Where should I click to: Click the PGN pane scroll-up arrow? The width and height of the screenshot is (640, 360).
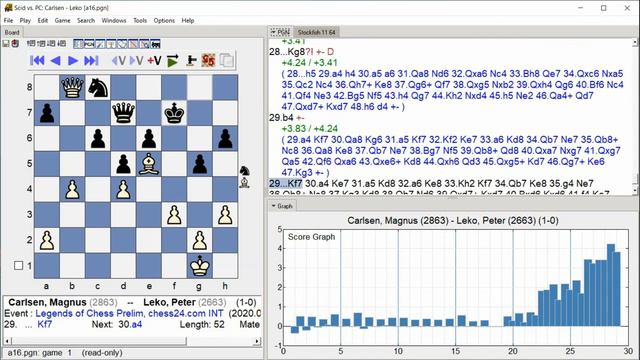point(635,42)
